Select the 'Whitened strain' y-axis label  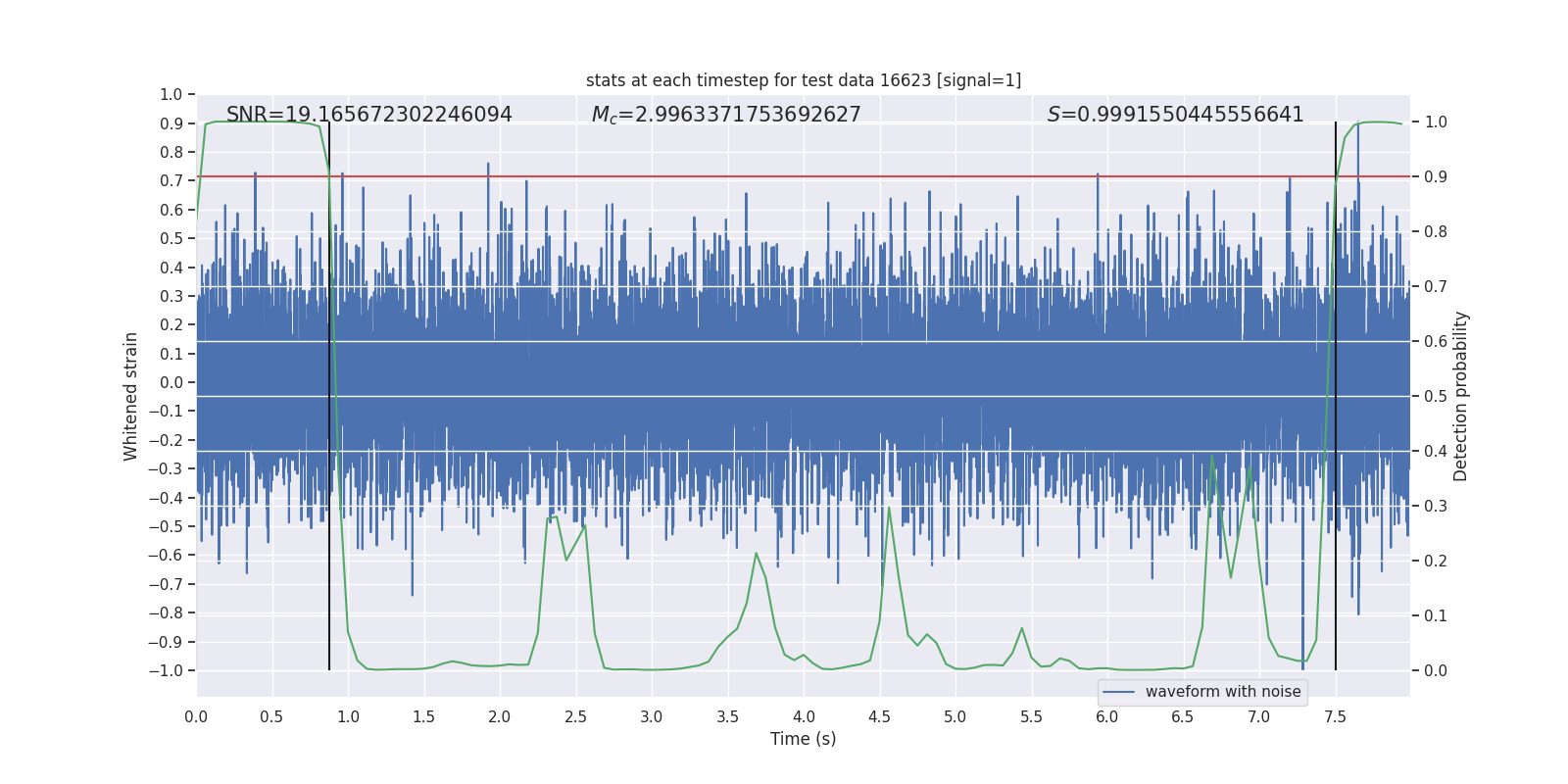click(131, 396)
